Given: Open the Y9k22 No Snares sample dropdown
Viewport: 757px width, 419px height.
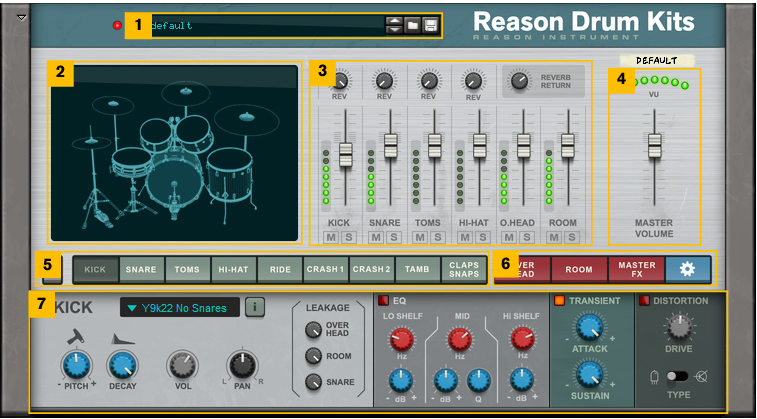Looking at the screenshot, I should pos(180,307).
